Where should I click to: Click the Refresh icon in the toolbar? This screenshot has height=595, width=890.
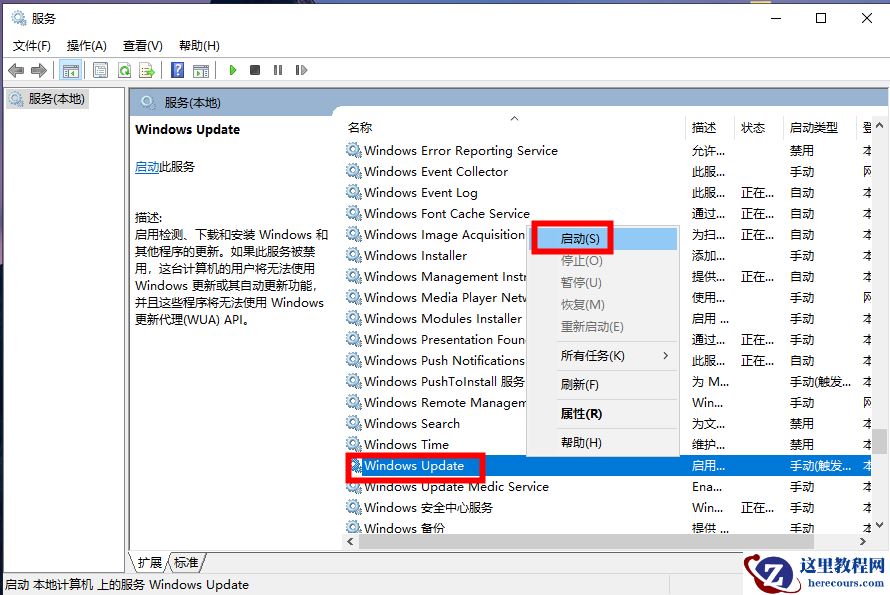tap(124, 70)
